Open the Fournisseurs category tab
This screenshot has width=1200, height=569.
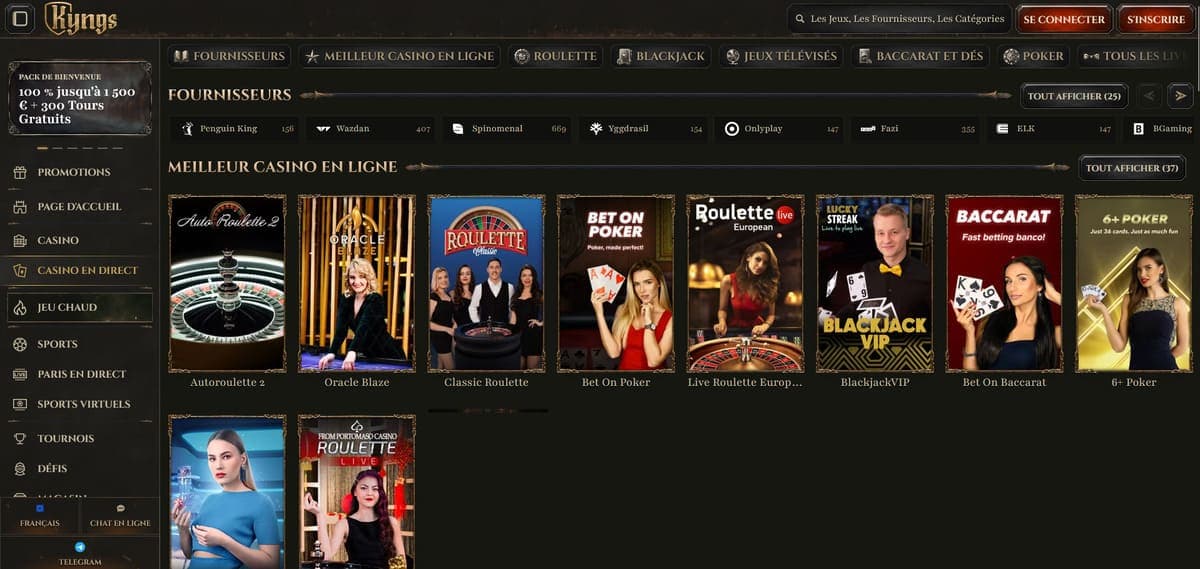[229, 56]
